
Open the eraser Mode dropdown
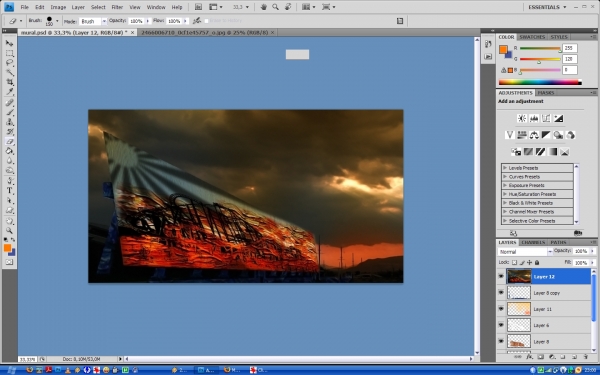coord(93,21)
